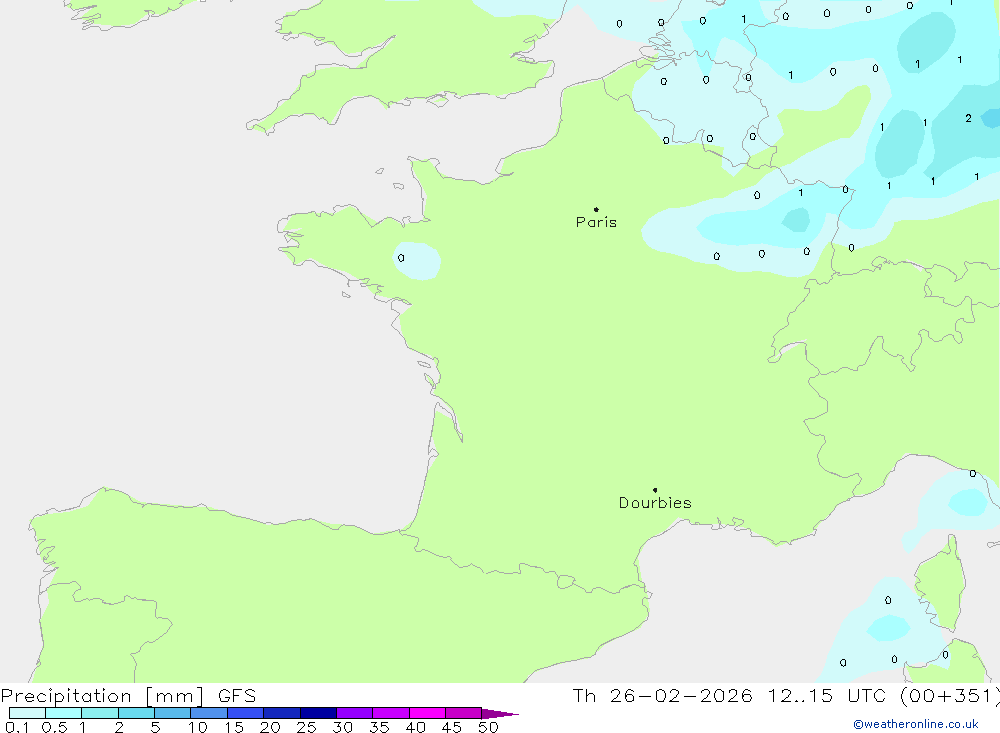Select the Paris city label
This screenshot has height=733, width=1000.
[596, 223]
